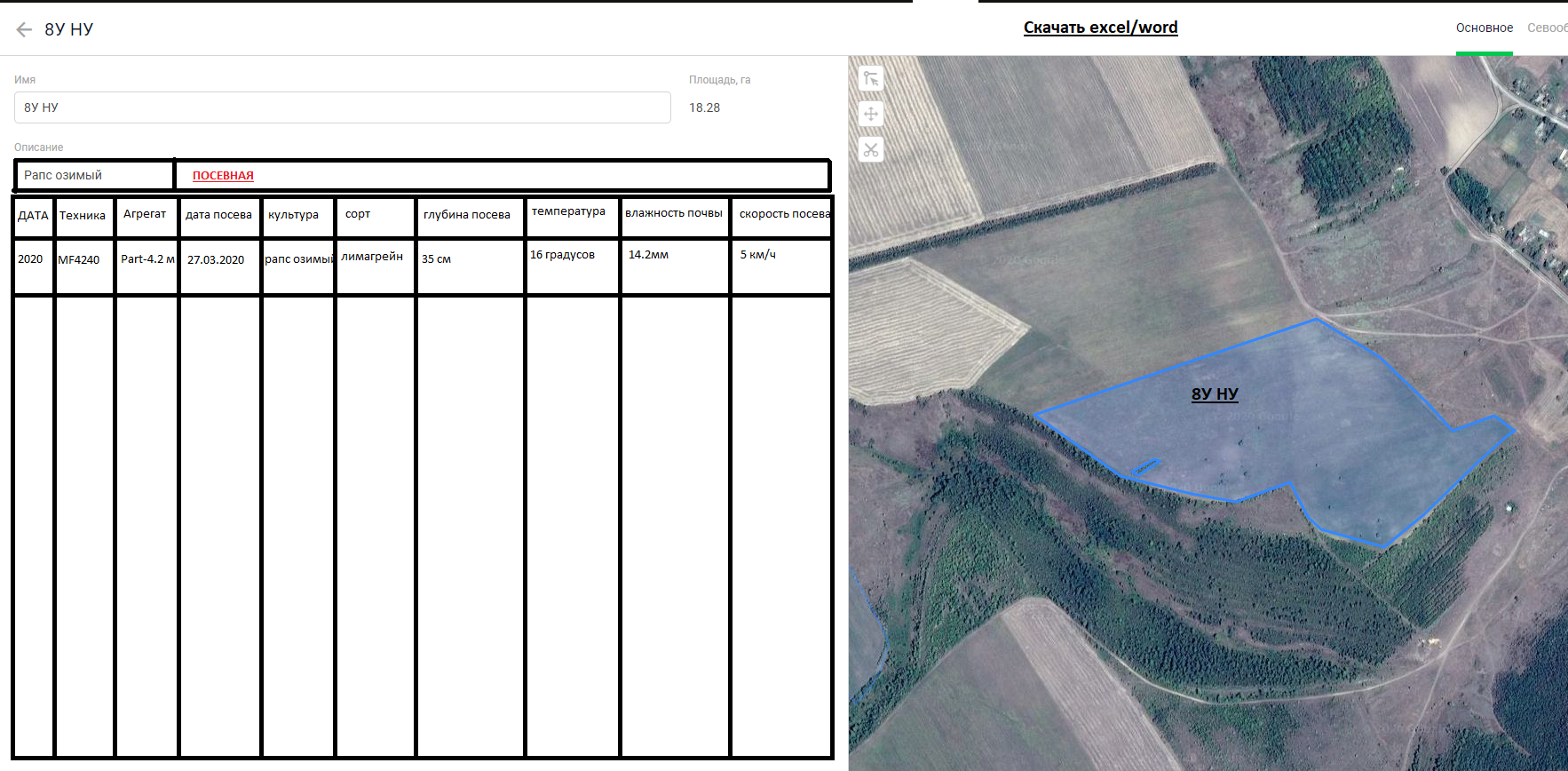Click the 35 см sowing depth cell
The height and width of the screenshot is (771, 1568).
click(437, 259)
